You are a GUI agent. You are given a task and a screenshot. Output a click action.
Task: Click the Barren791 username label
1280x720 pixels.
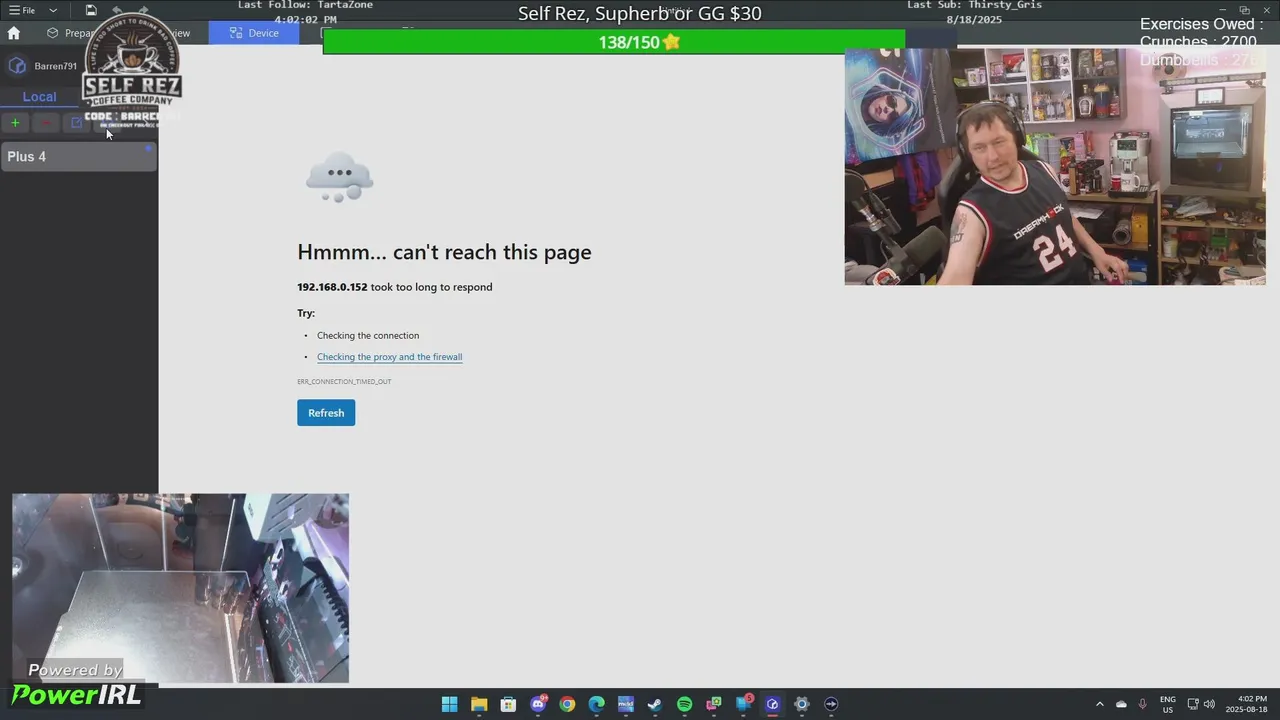[x=55, y=66]
